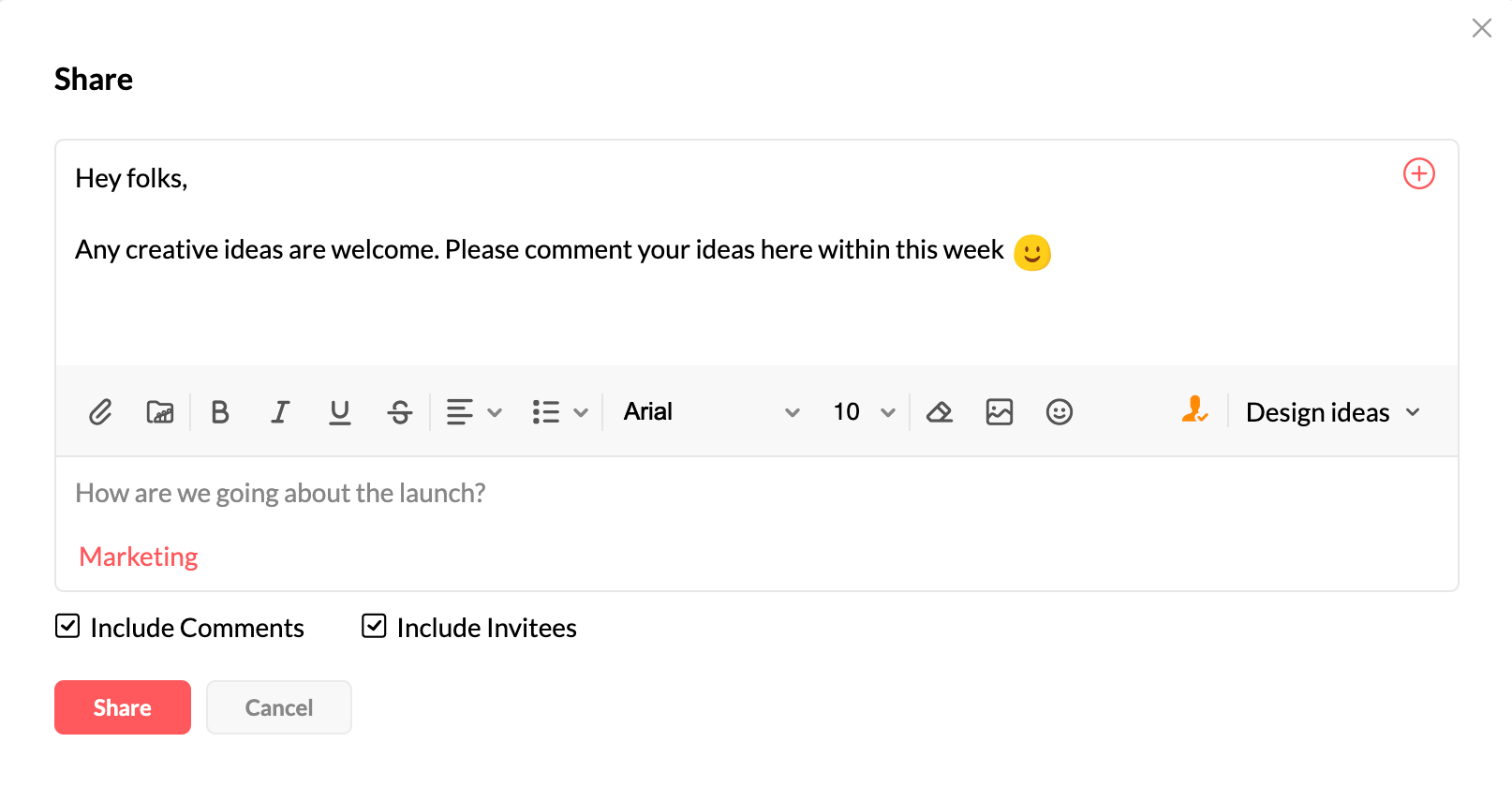Viewport: 1512px width, 787px height.
Task: Clear formatting with the eraser icon
Action: coord(940,412)
